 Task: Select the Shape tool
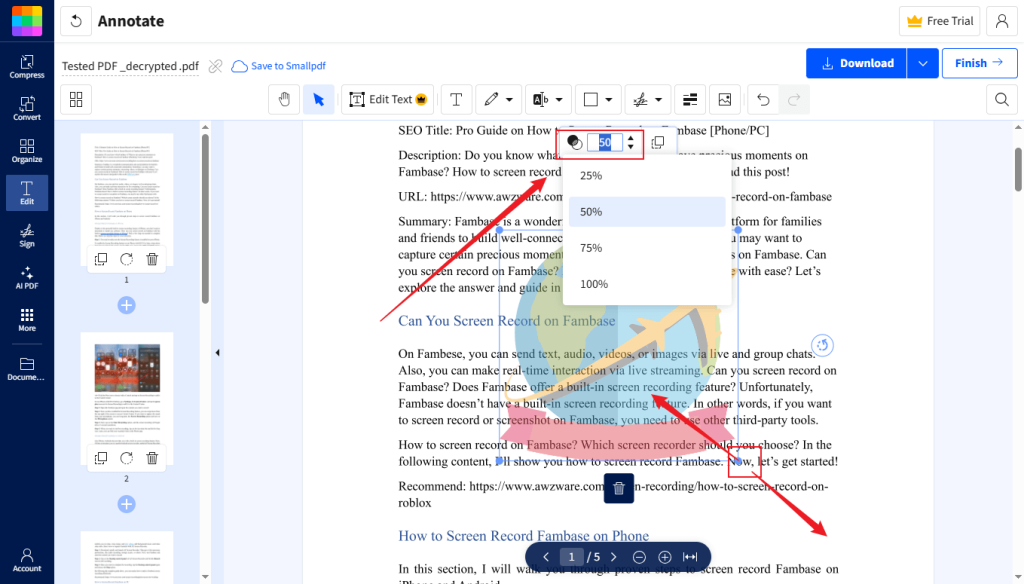tap(591, 99)
